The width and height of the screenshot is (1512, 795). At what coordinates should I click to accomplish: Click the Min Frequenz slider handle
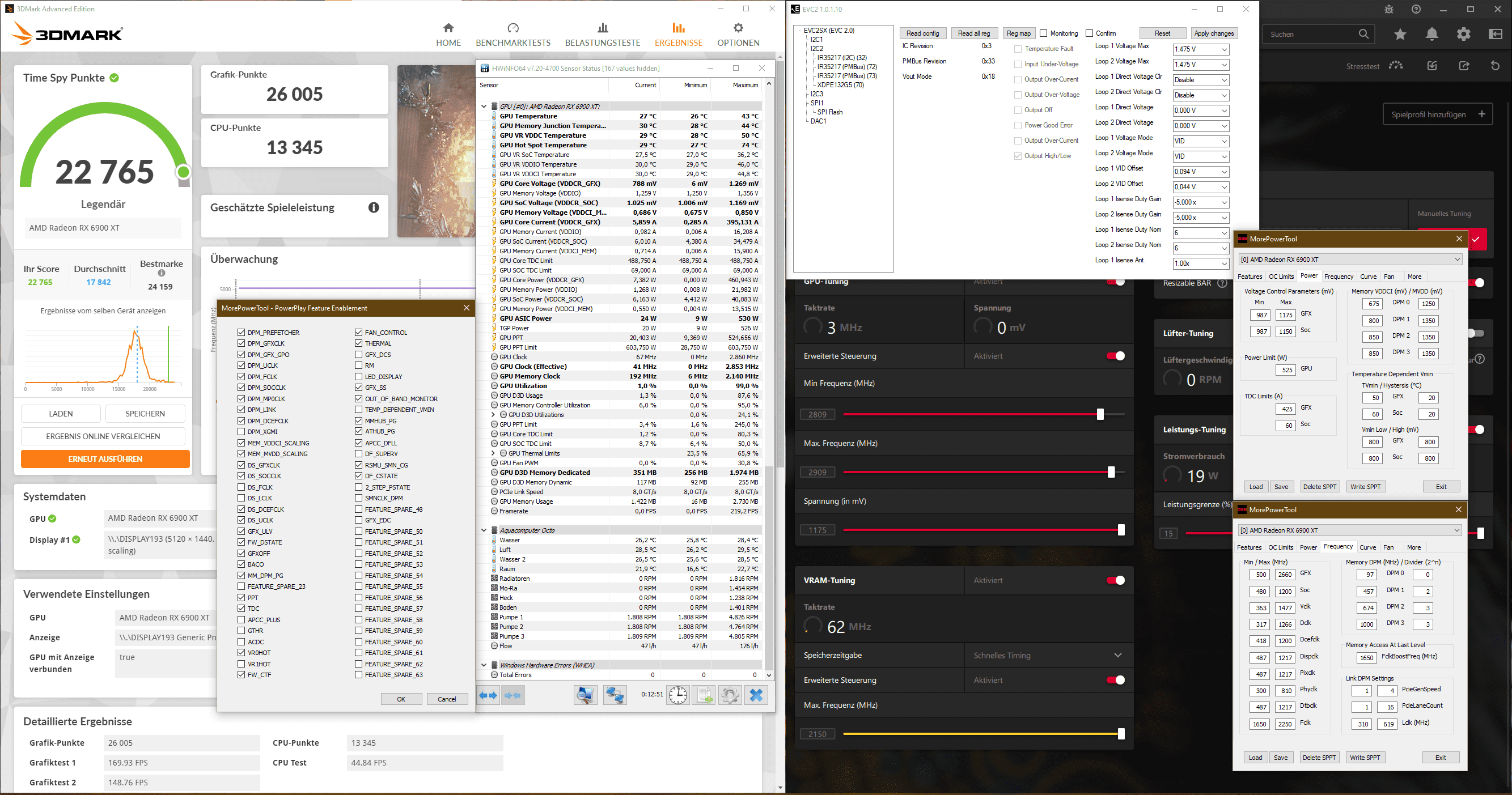pyautogui.click(x=1100, y=414)
